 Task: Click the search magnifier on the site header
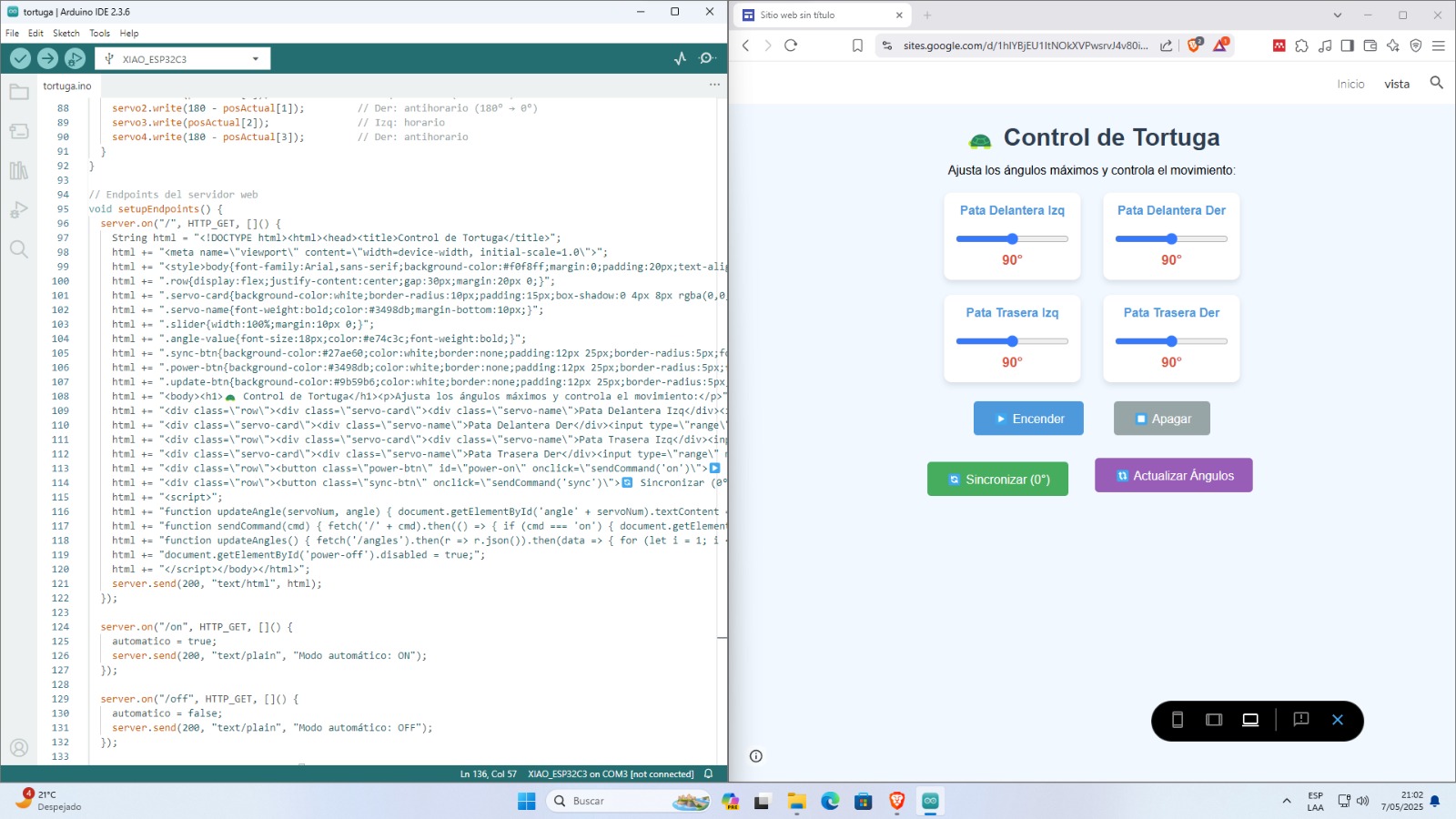coord(1437,83)
